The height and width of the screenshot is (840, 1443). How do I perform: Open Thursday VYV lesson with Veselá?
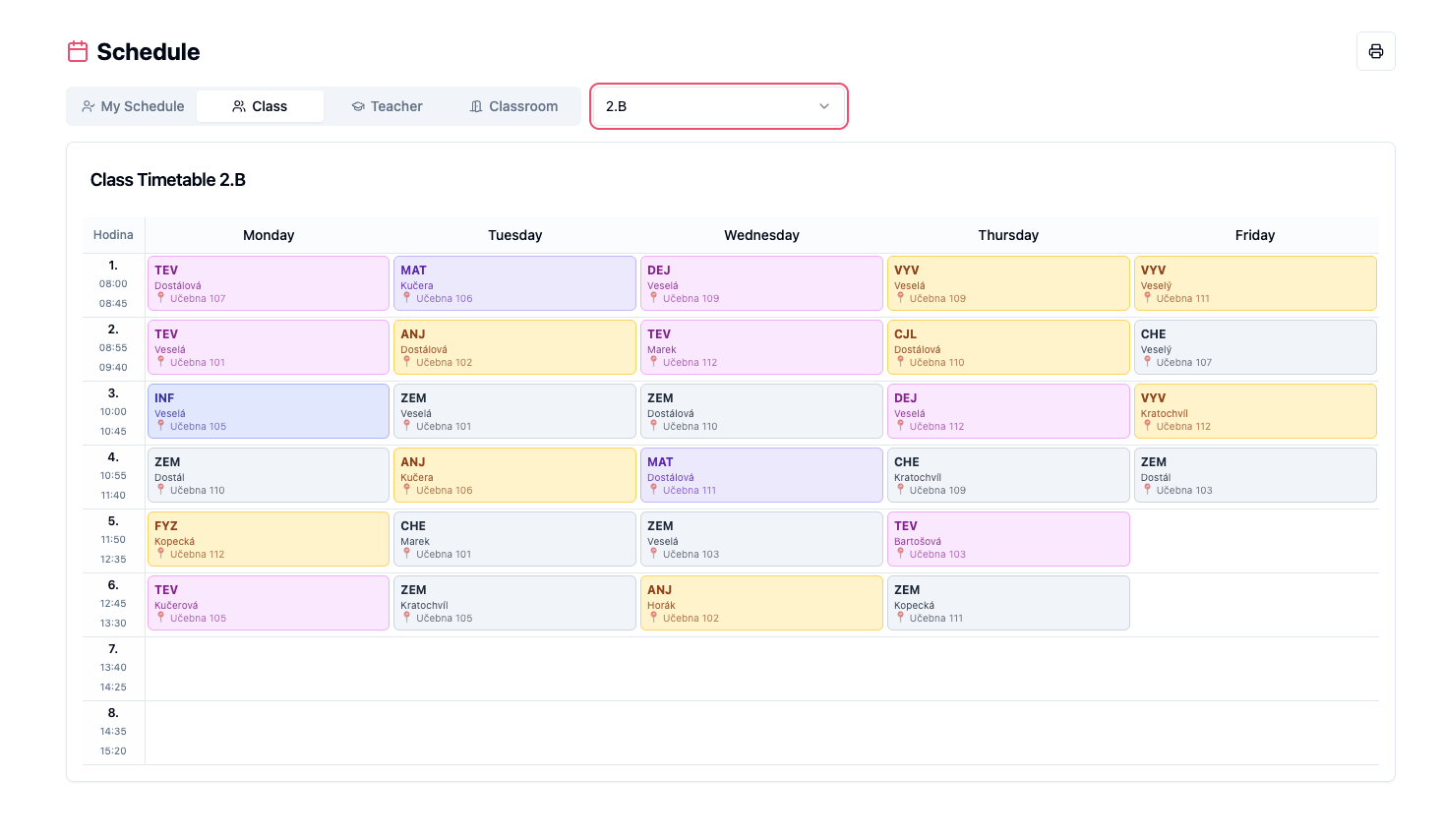coord(1008,283)
